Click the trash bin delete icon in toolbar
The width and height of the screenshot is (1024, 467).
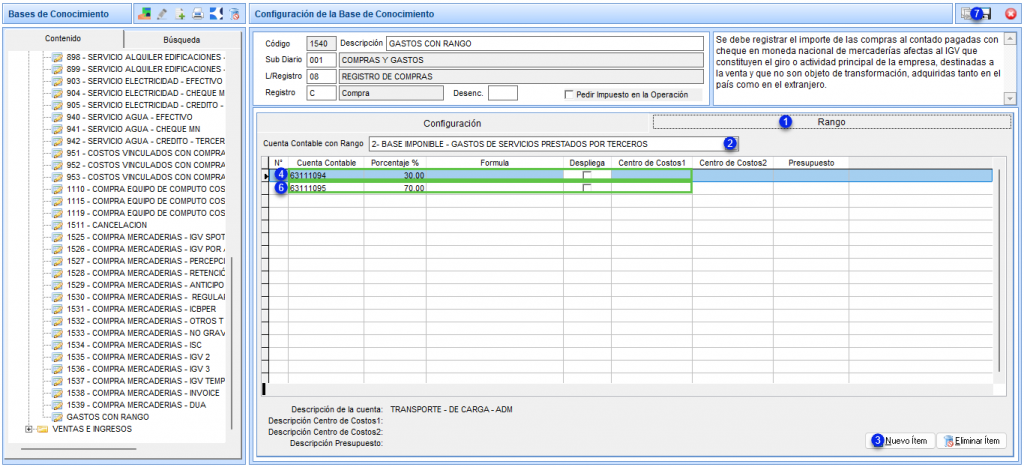coord(234,14)
